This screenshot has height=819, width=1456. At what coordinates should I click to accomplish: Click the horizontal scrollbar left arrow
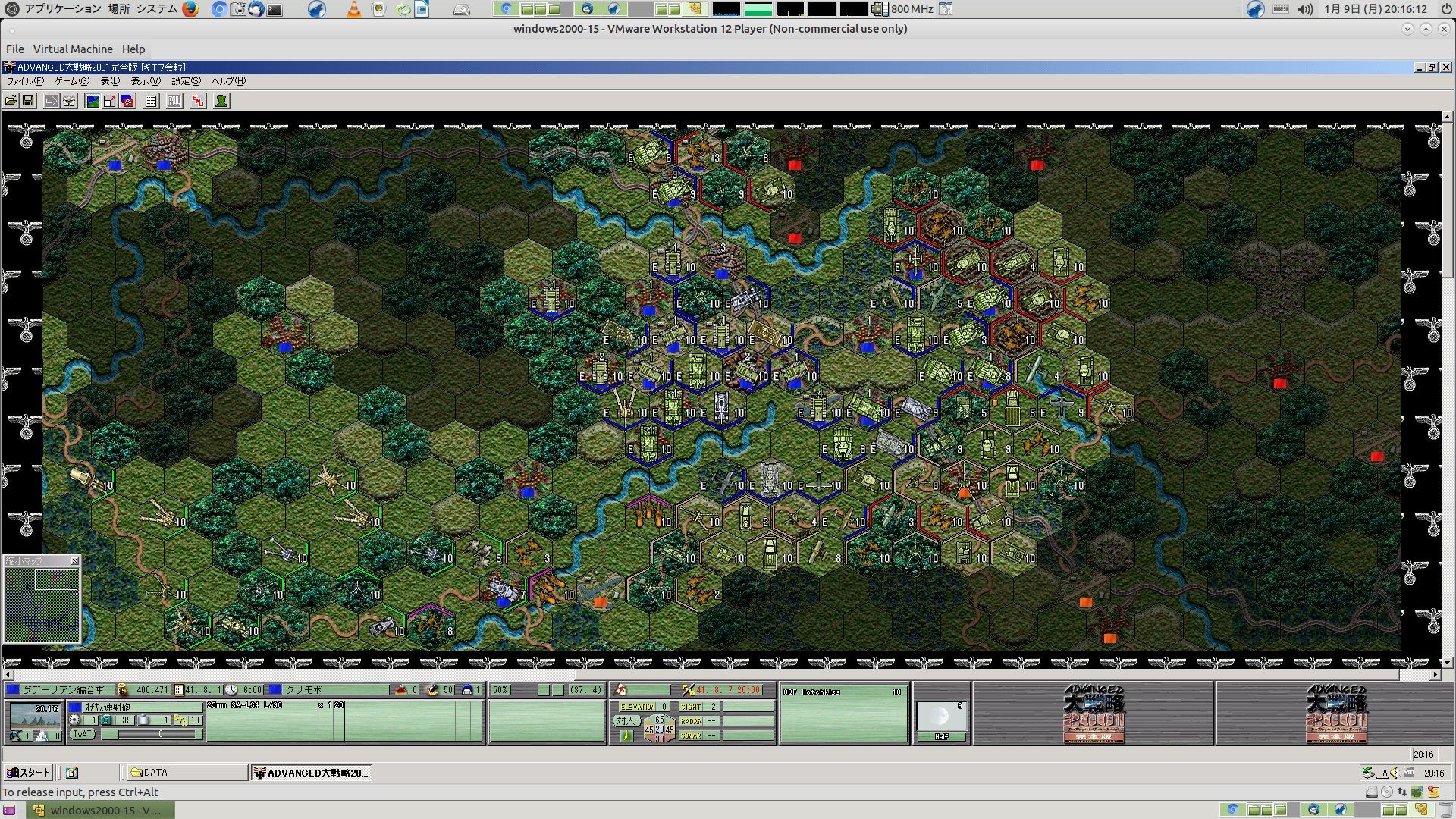pyautogui.click(x=8, y=674)
